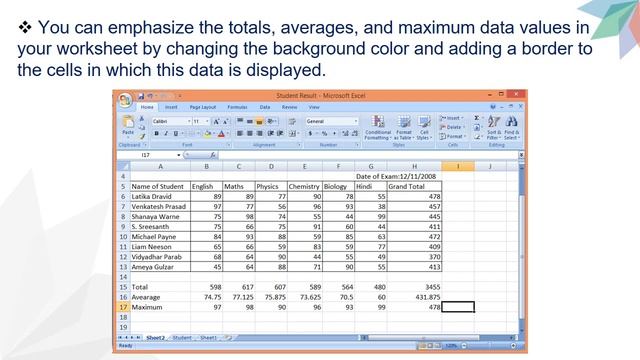Click the Cut scissors icon
640x360 pixels.
142,118
